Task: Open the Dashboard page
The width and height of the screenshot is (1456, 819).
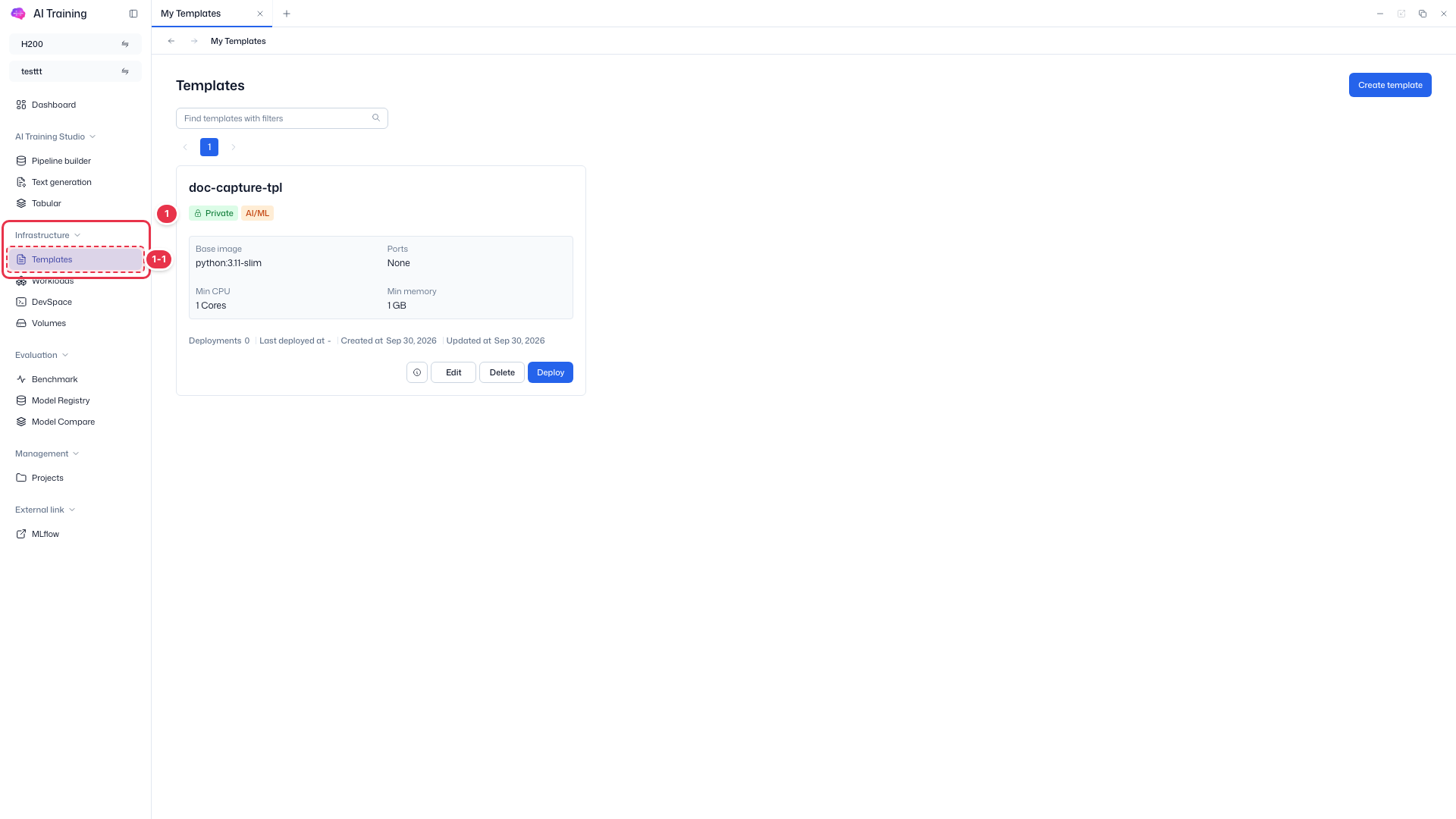Action: tap(75, 105)
